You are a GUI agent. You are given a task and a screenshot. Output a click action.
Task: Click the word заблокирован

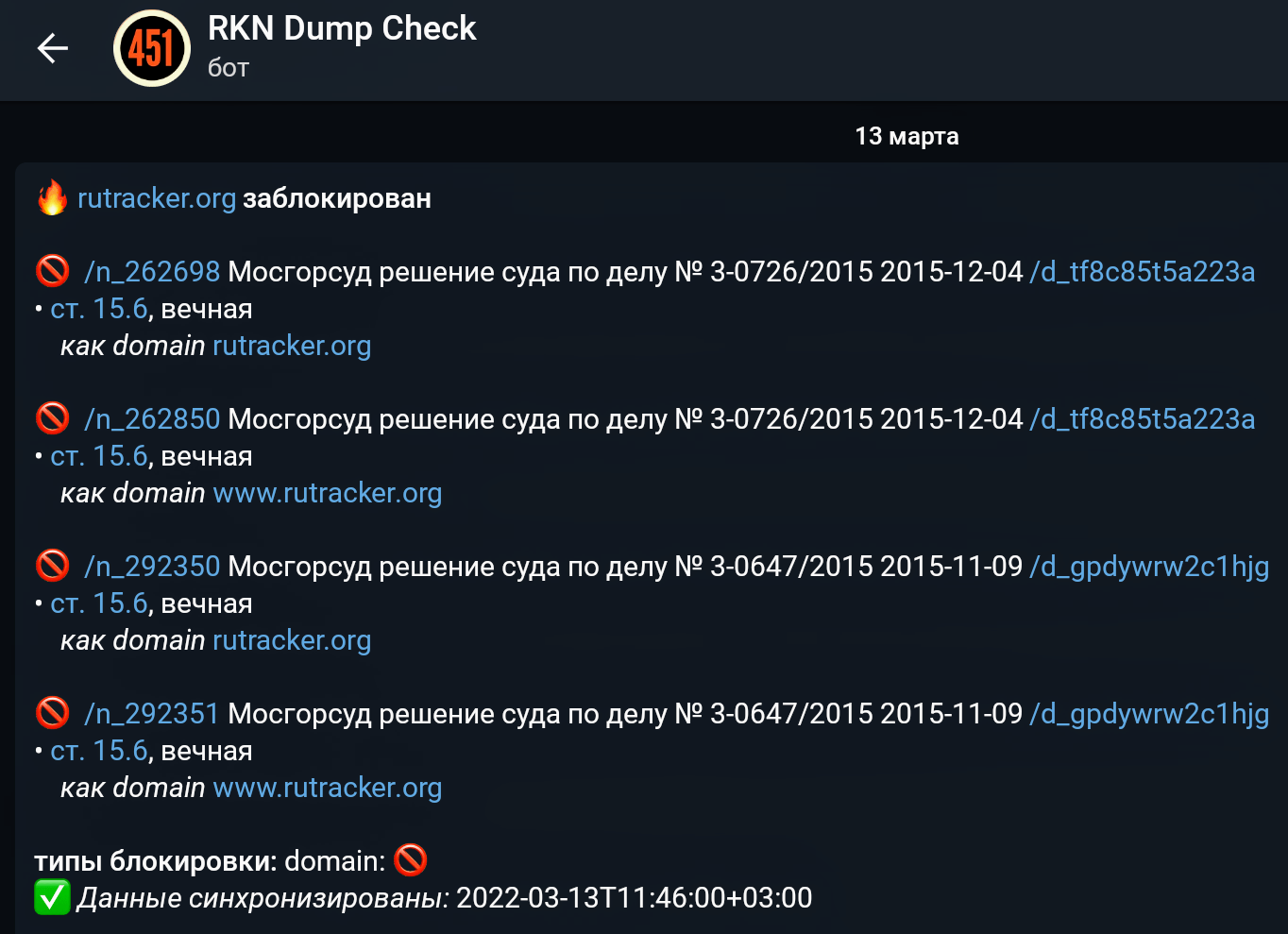point(337,198)
